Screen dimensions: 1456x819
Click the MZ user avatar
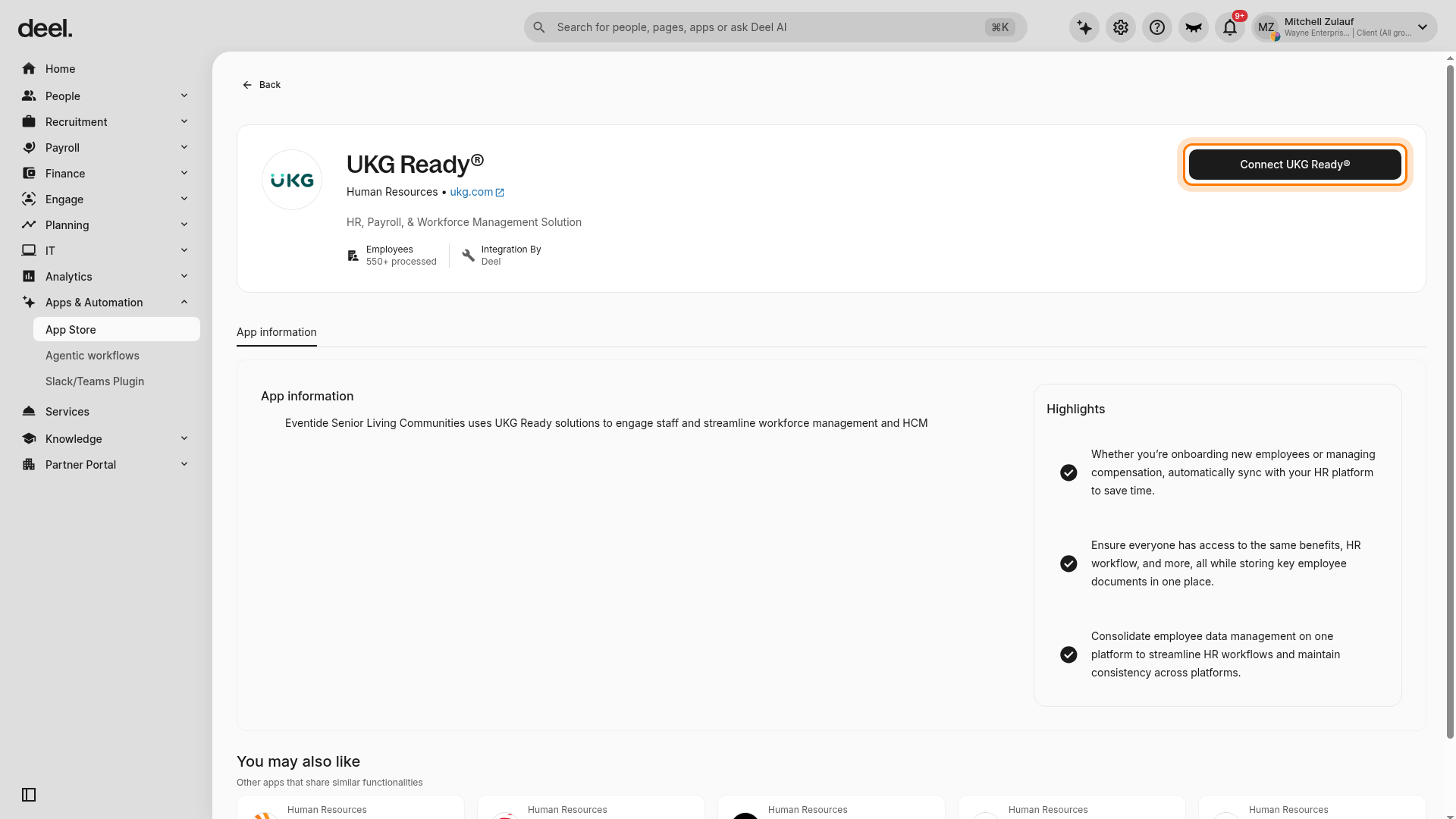(1266, 28)
